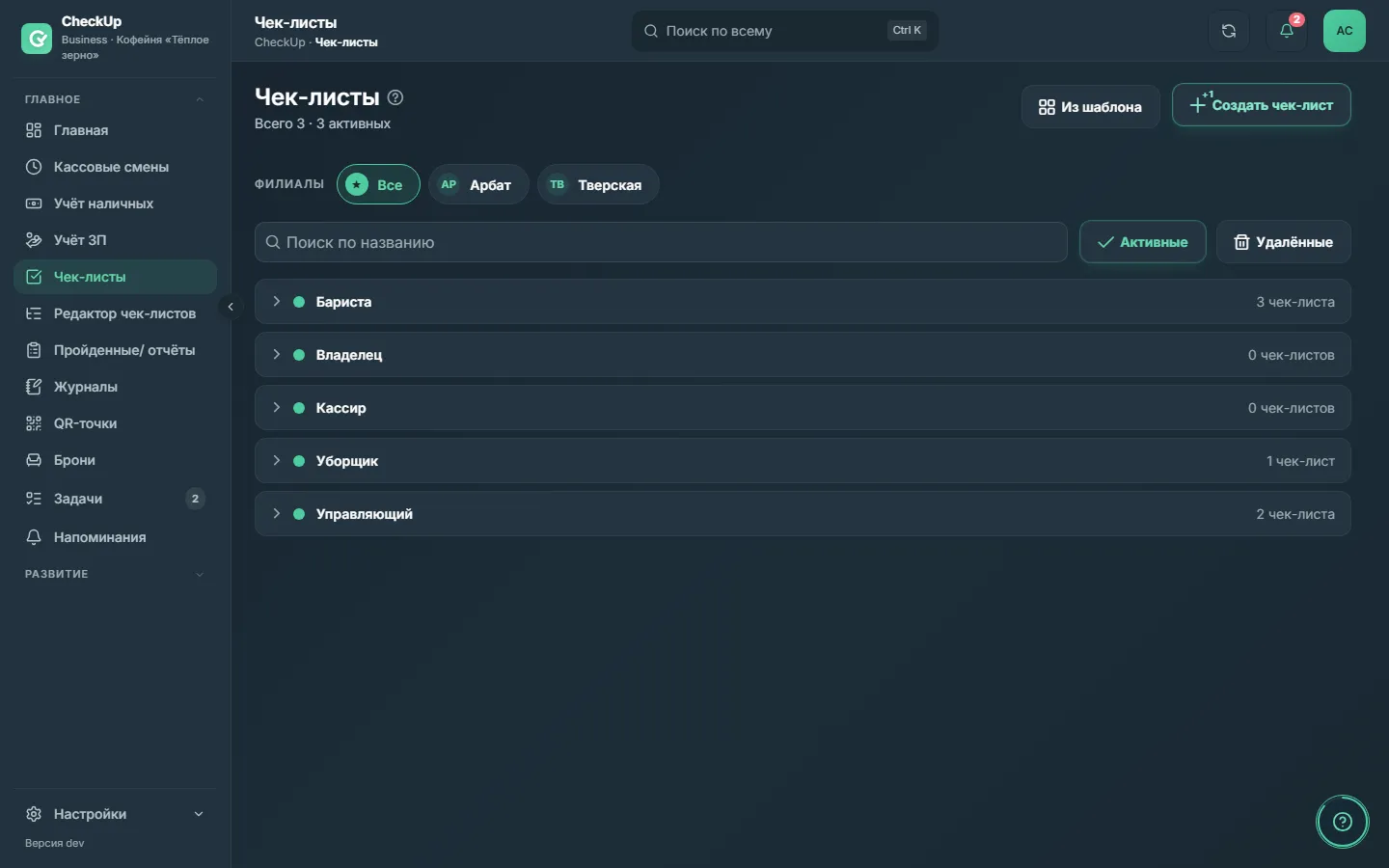
Task: Select the active Чек-листы sidebar item
Action: pos(116,277)
